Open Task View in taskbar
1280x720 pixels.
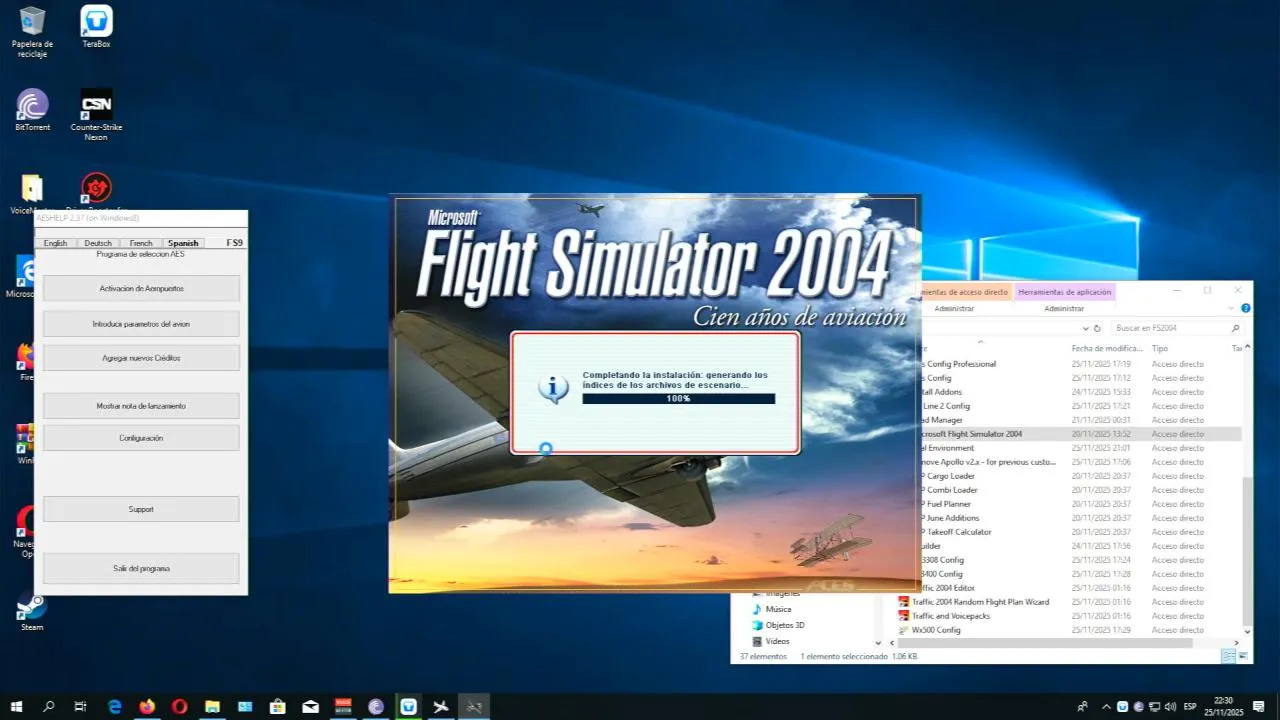(80, 706)
